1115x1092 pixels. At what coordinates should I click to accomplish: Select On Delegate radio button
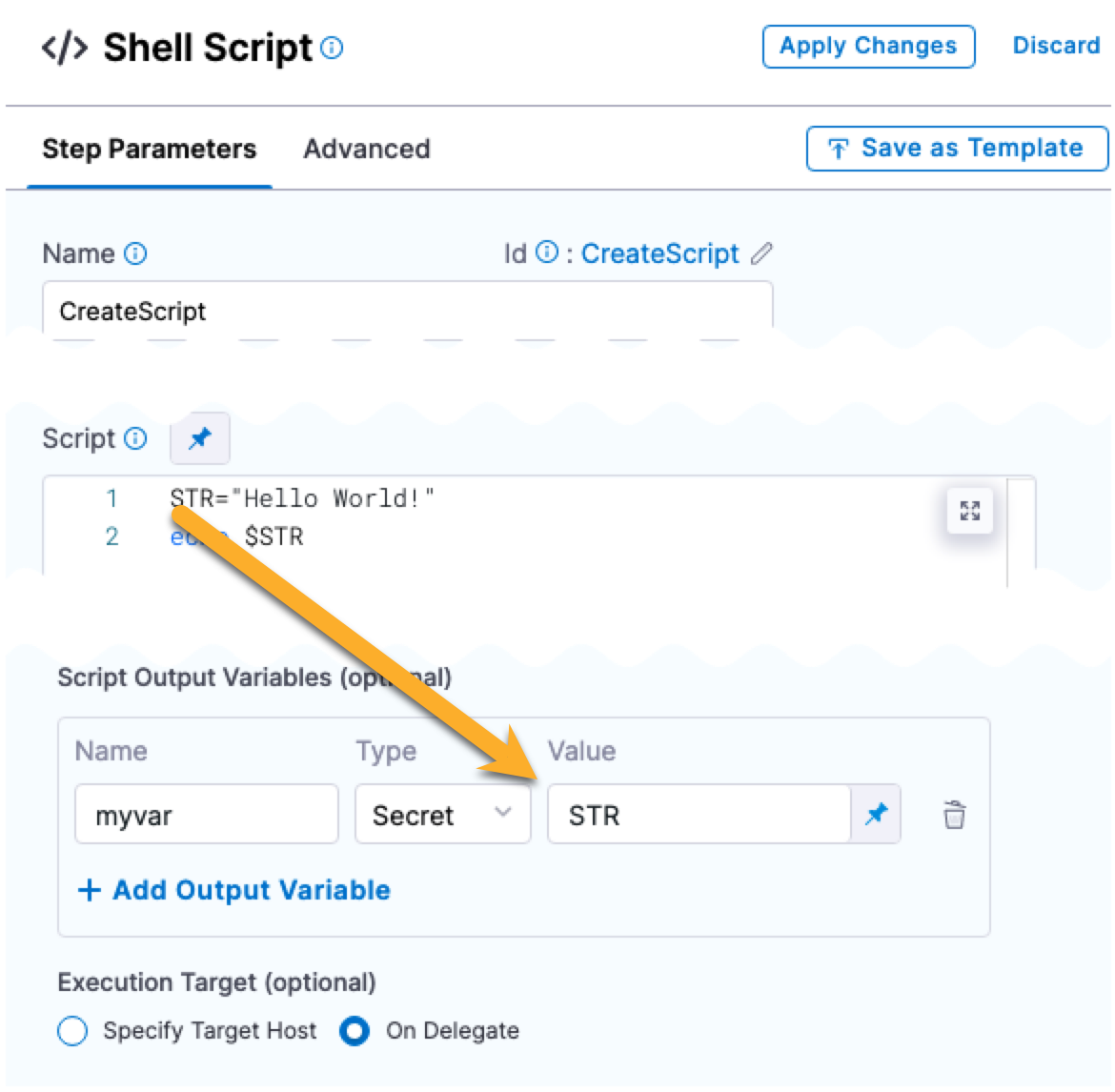coord(355,1031)
